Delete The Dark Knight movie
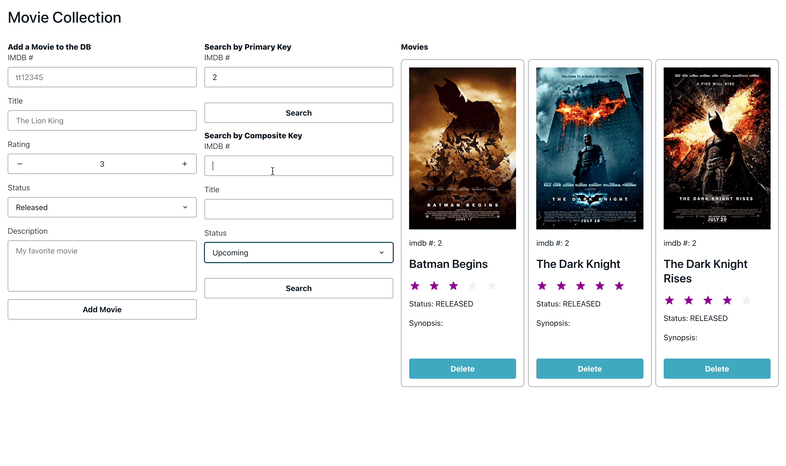Viewport: 786px width, 466px height. [x=590, y=369]
